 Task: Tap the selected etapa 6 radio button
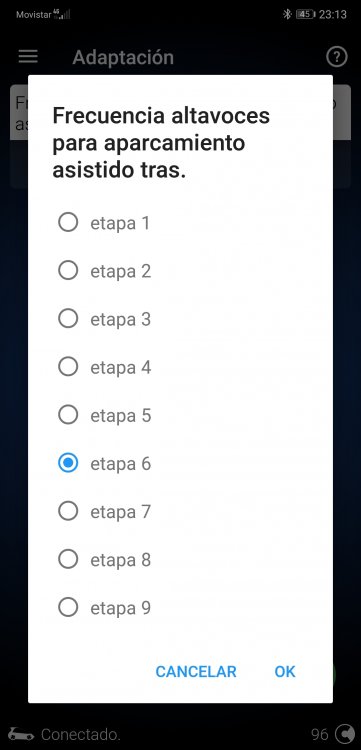click(x=68, y=463)
